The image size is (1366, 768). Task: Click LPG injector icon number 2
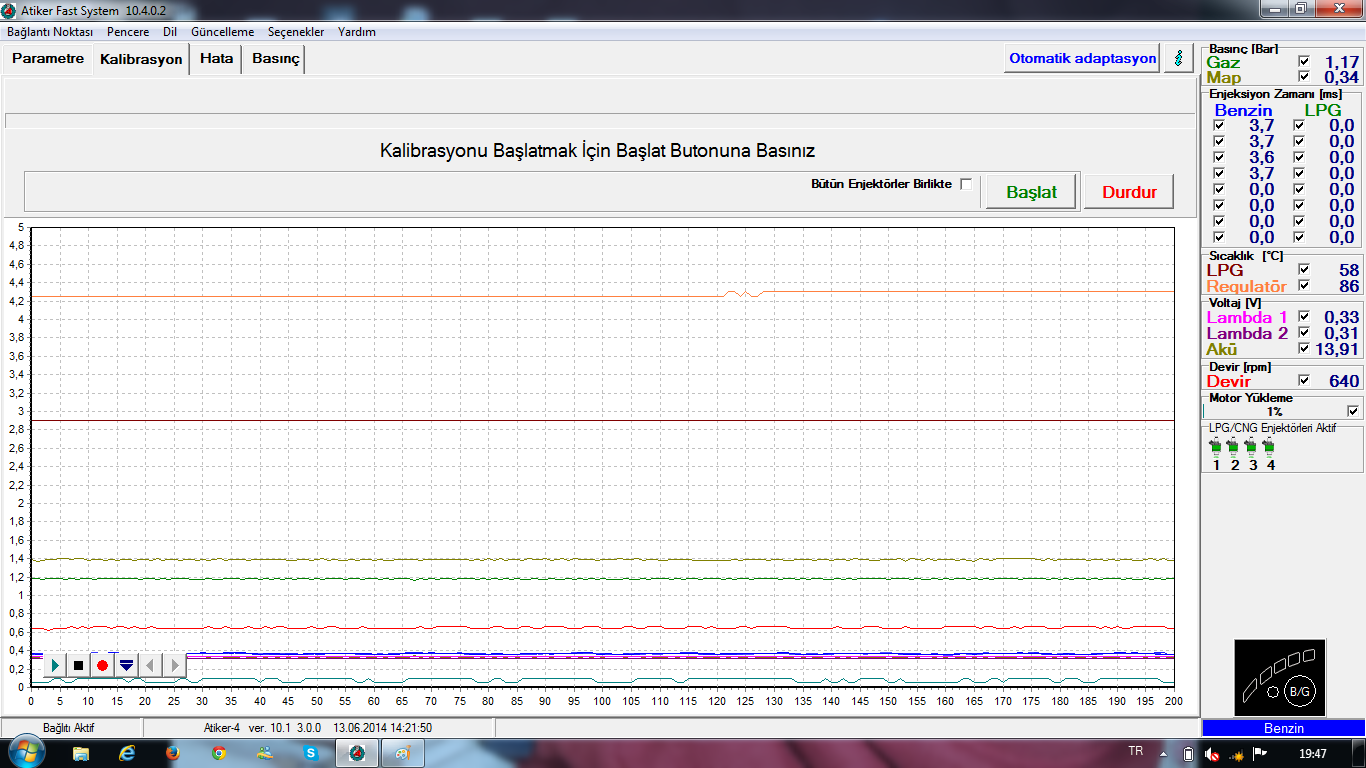(x=1234, y=446)
